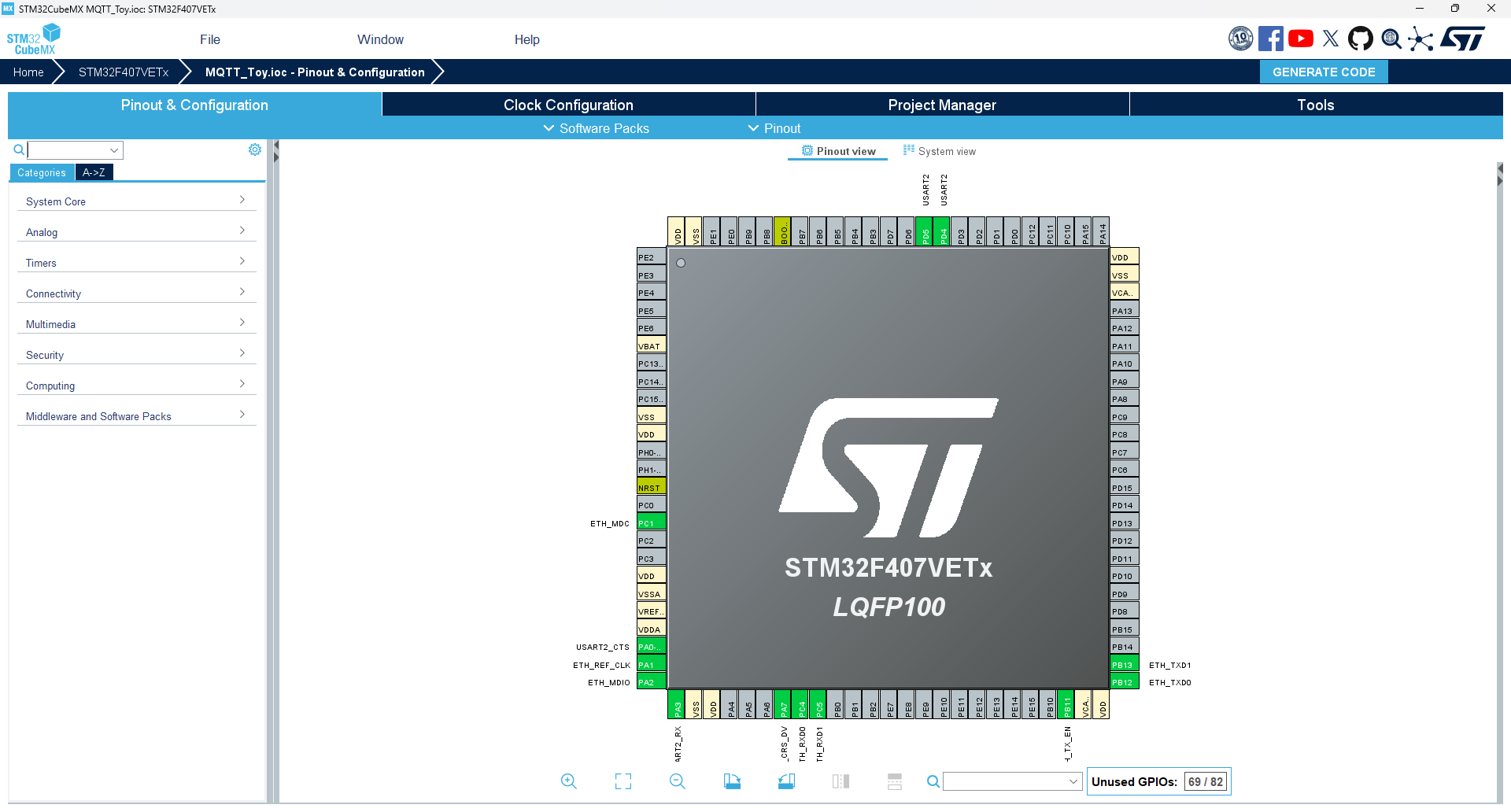The width and height of the screenshot is (1511, 812).
Task: Switch to Tools tab
Action: (x=1316, y=105)
